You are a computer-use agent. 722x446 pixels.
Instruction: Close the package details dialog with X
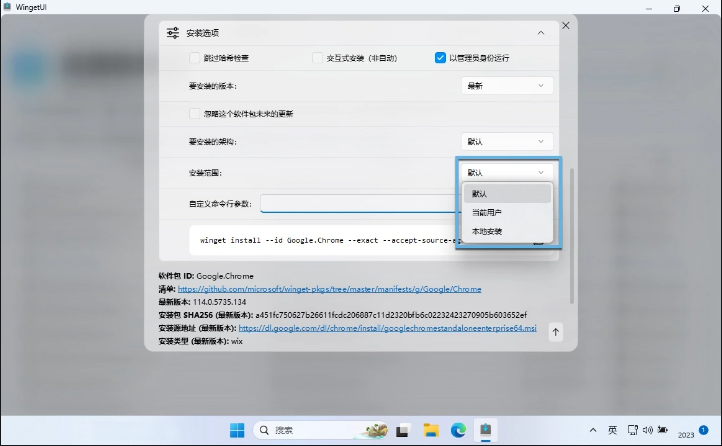point(565,25)
